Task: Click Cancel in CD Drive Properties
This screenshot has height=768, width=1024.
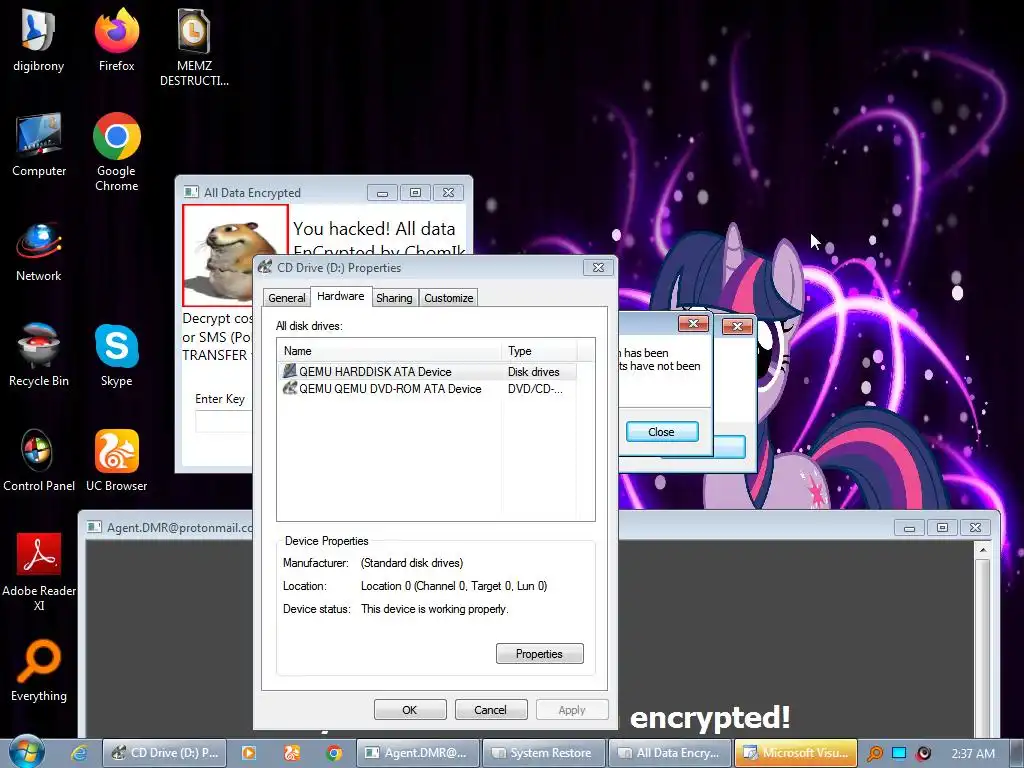Action: (x=490, y=710)
